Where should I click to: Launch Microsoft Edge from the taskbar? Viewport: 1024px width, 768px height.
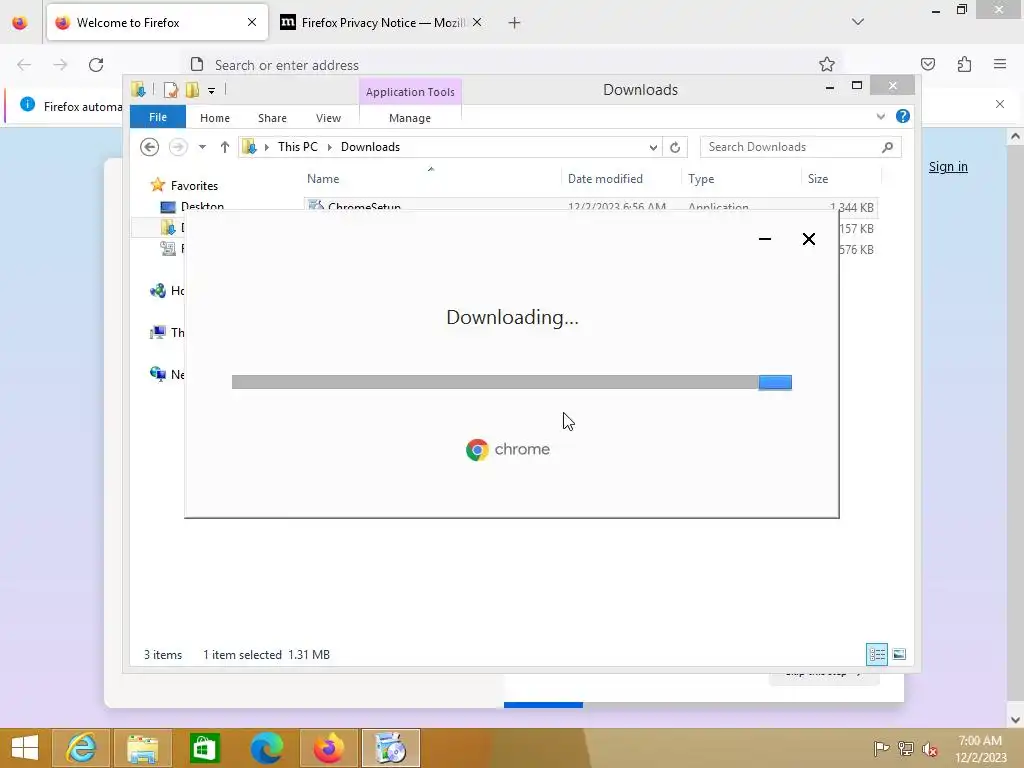(266, 748)
